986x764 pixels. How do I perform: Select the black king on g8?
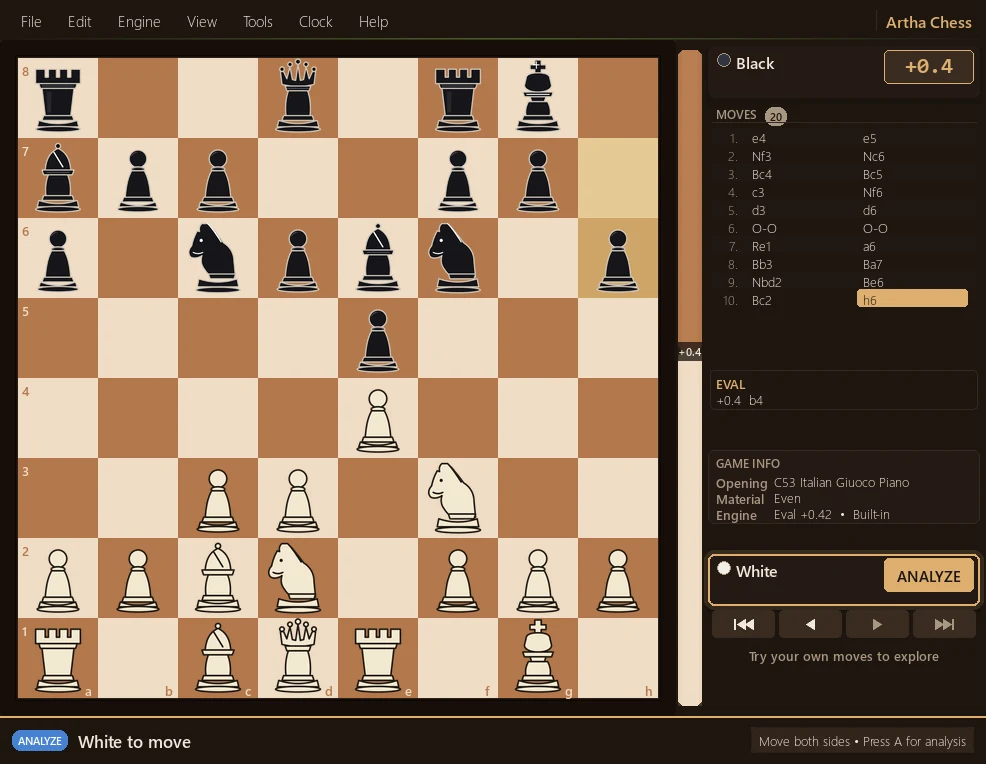[x=538, y=97]
